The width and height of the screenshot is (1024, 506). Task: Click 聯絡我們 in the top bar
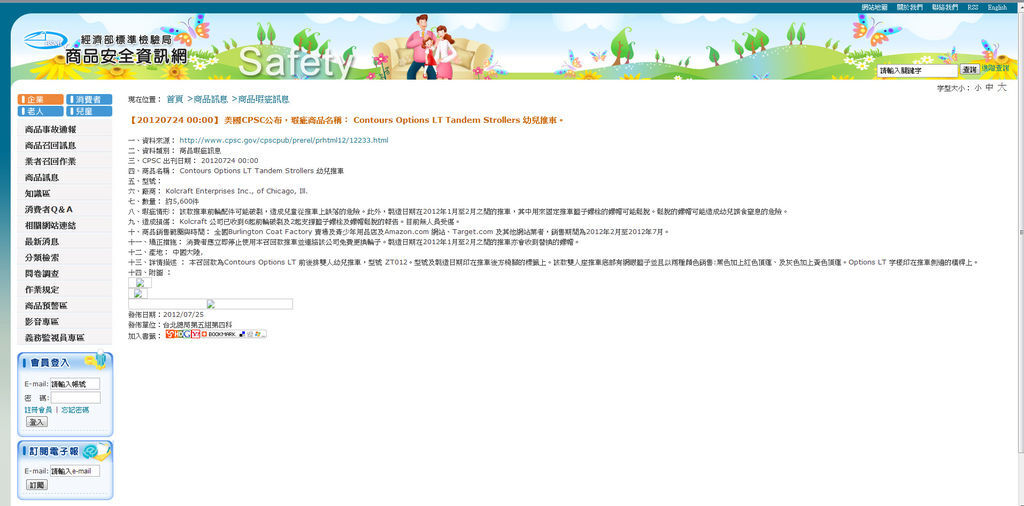(945, 7)
